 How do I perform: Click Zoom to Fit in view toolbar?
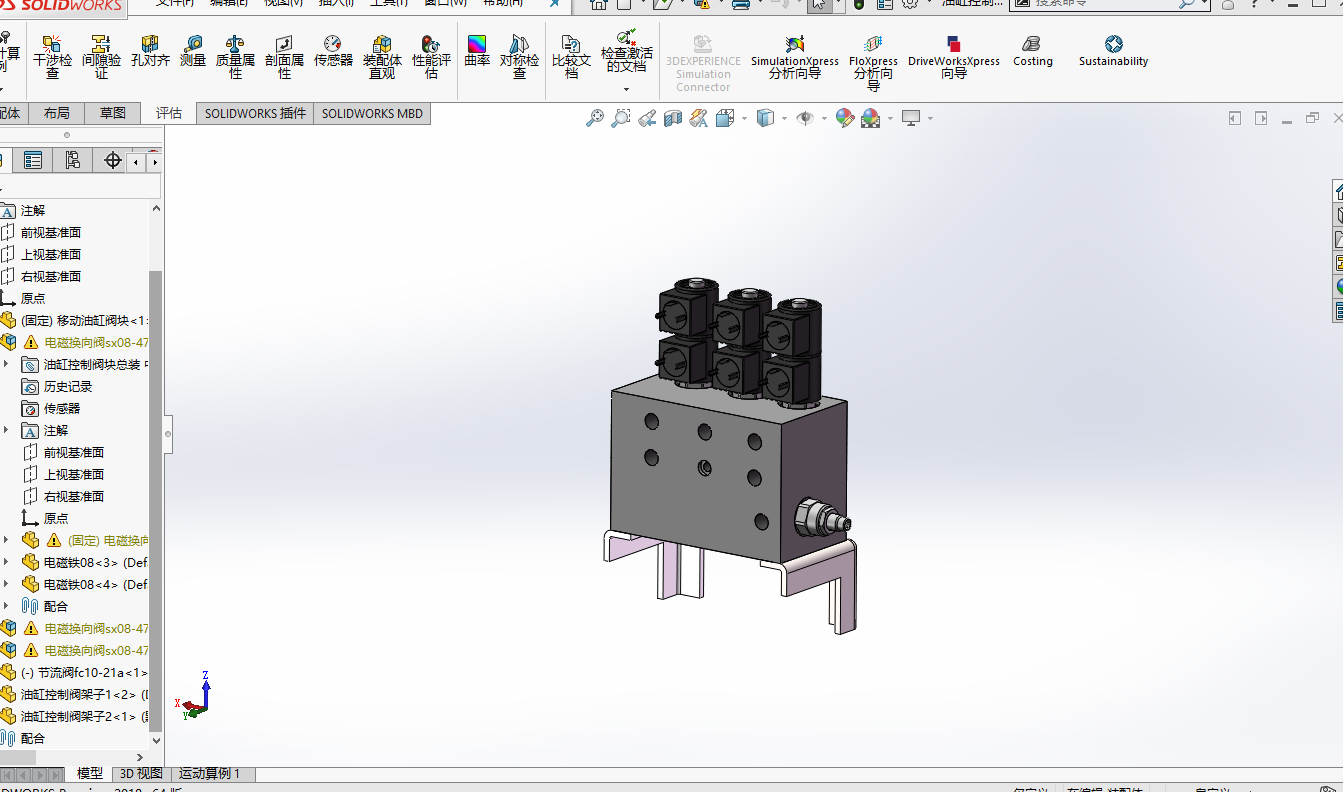coord(595,118)
